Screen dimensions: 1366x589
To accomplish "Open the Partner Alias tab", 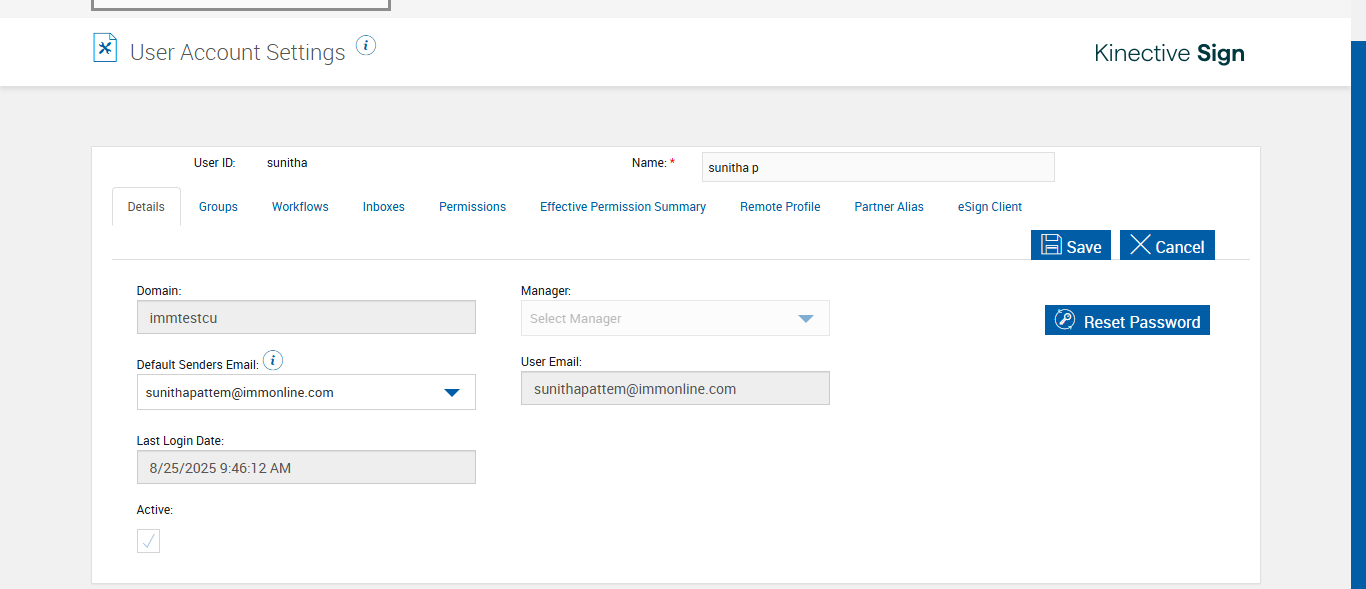I will pyautogui.click(x=889, y=207).
